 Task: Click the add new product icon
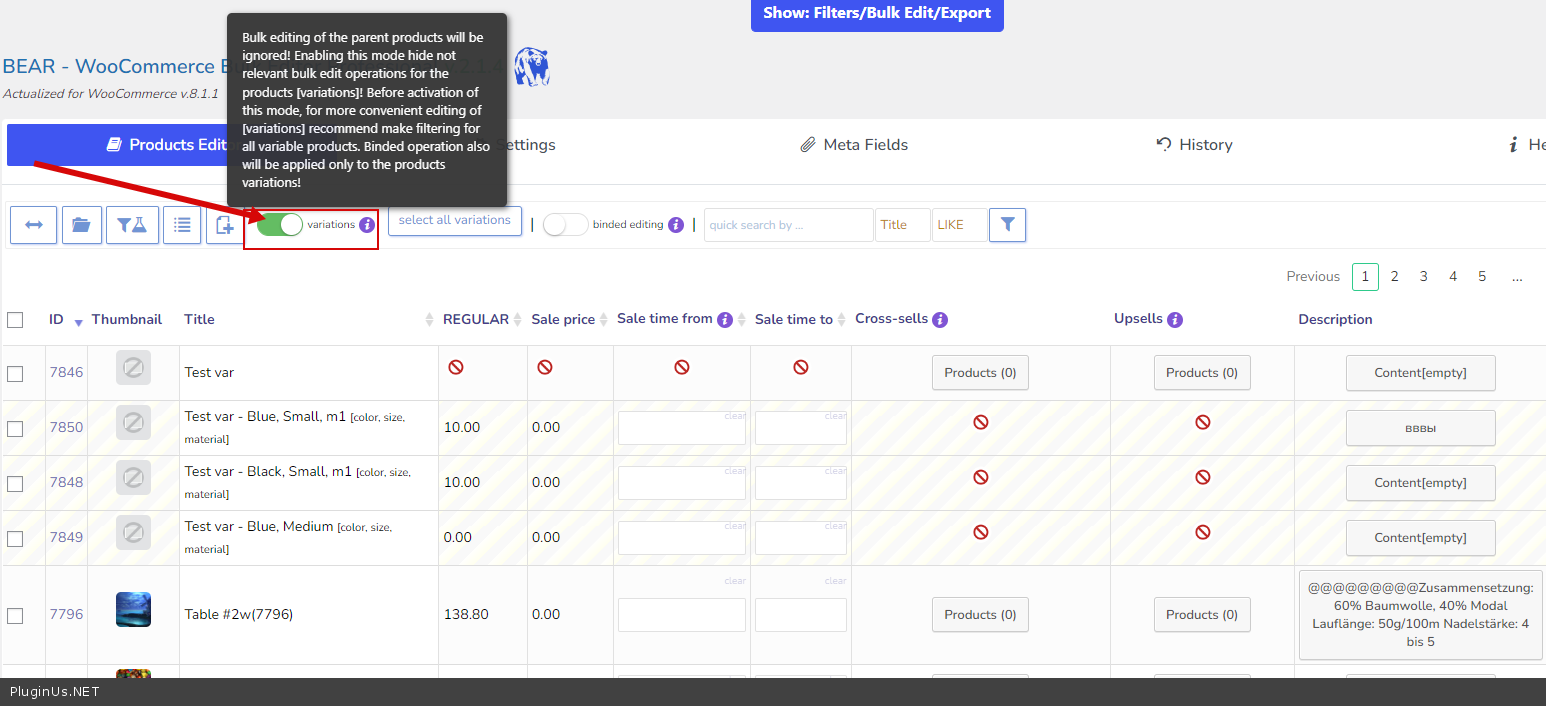[x=224, y=225]
